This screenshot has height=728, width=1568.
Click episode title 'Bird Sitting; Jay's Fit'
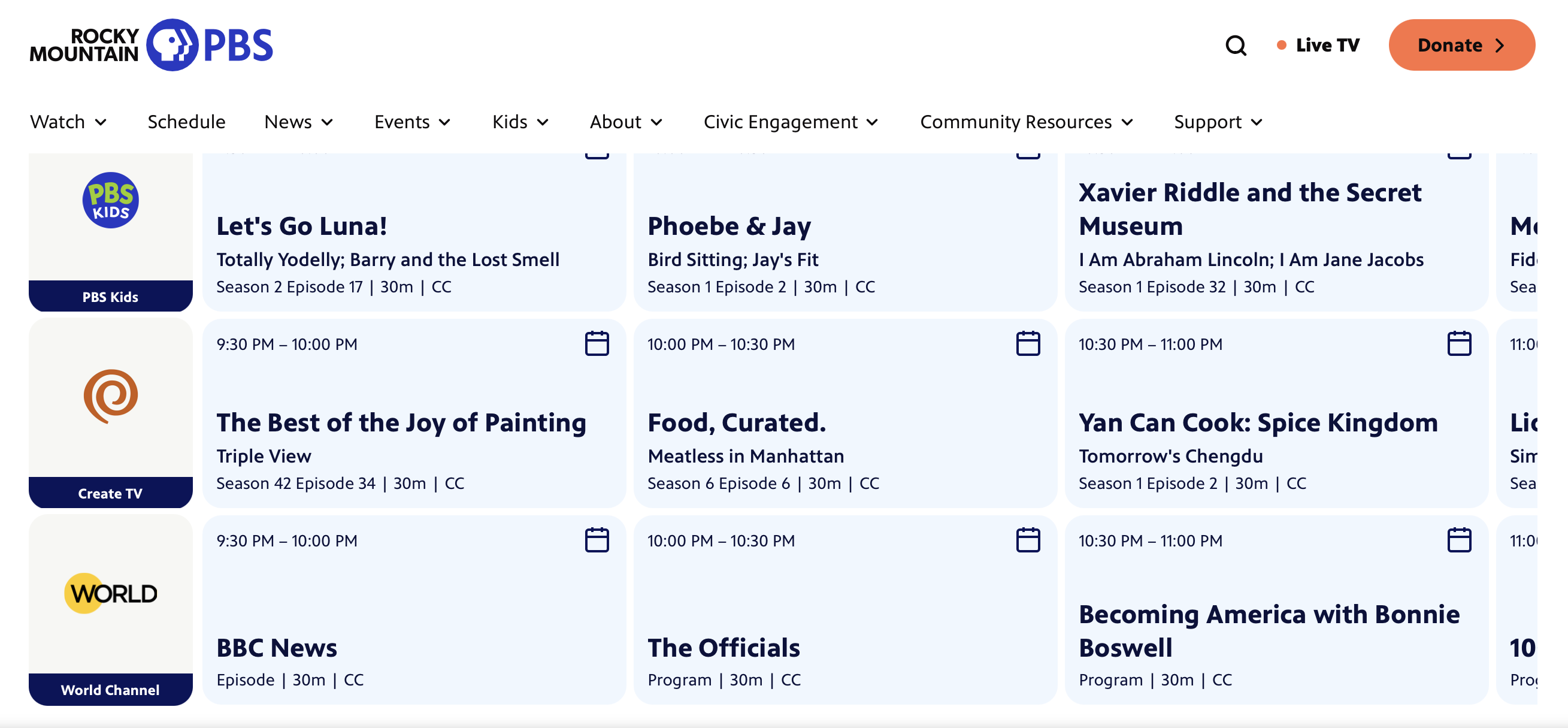click(x=733, y=260)
